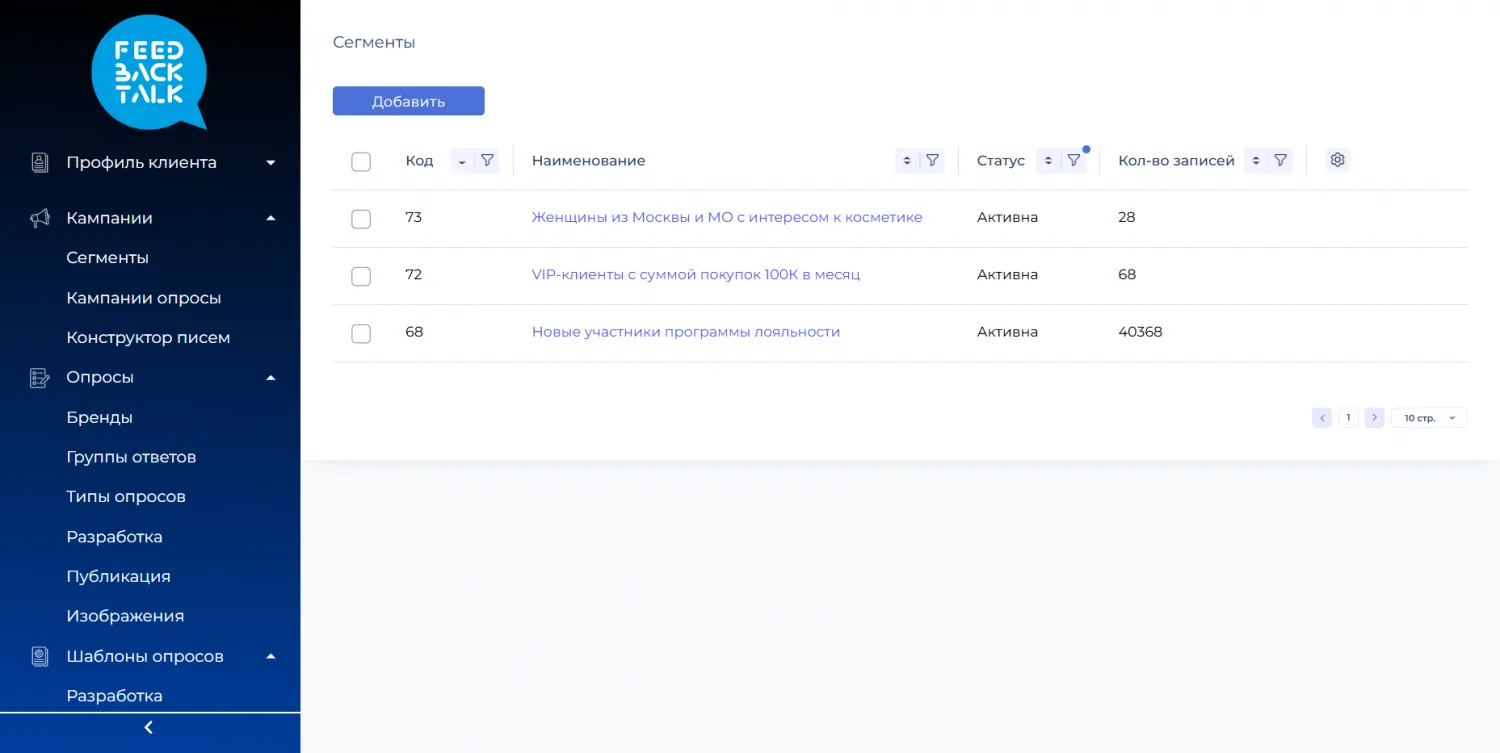Select all rows with header checkbox
This screenshot has width=1500, height=753.
coord(361,162)
